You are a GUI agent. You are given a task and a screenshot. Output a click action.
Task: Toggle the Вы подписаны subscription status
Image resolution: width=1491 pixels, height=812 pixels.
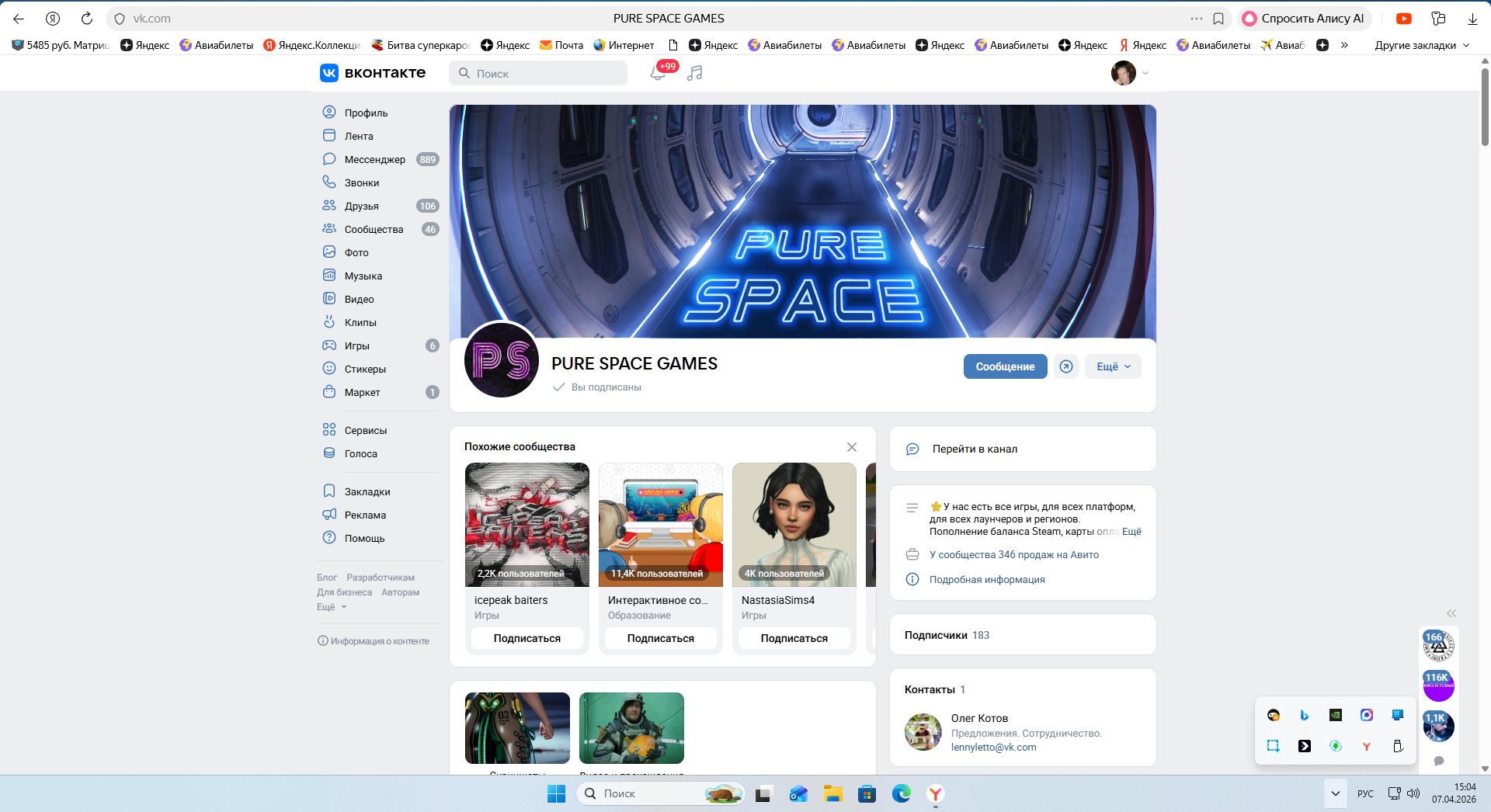(596, 387)
